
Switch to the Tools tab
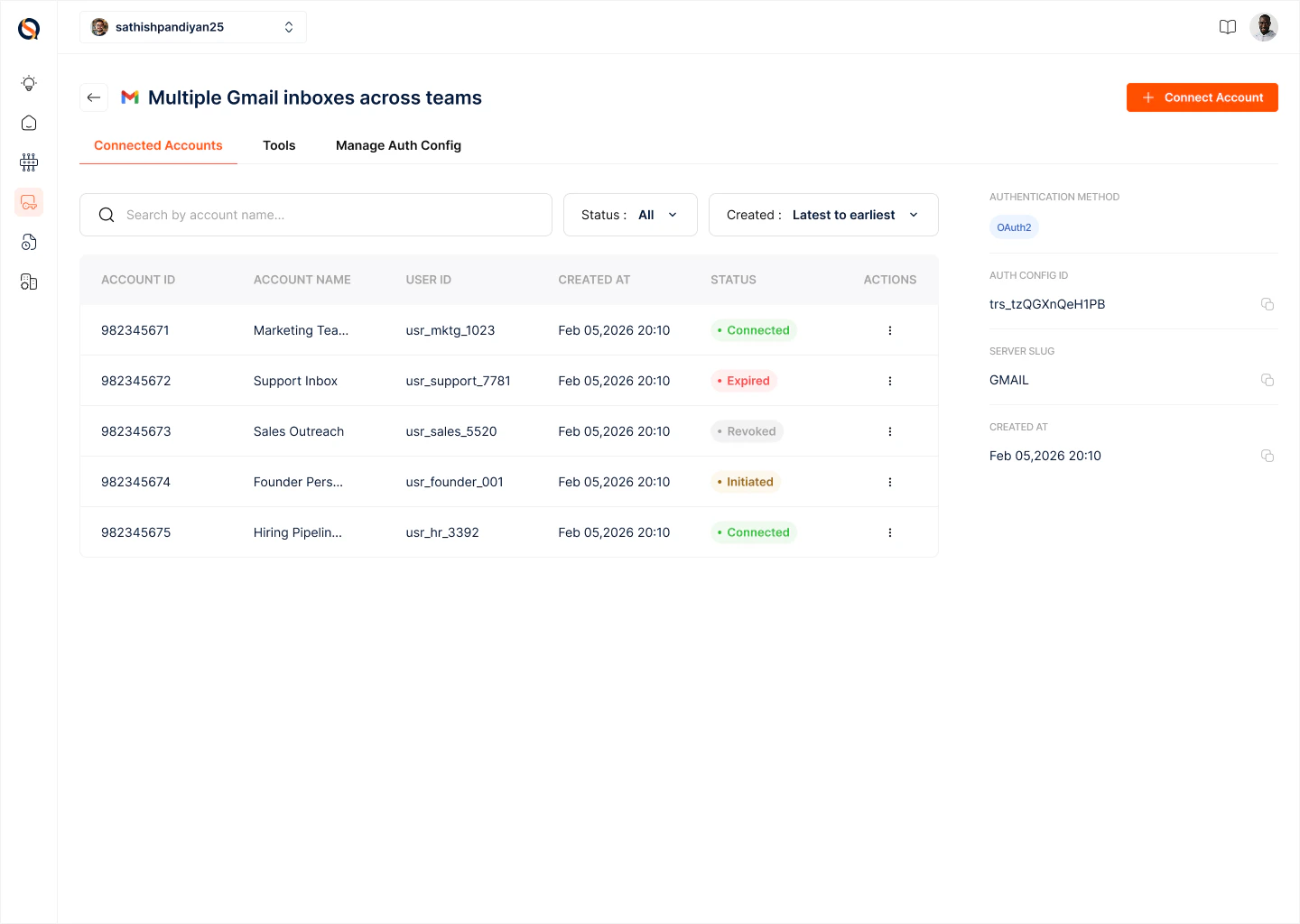point(279,145)
